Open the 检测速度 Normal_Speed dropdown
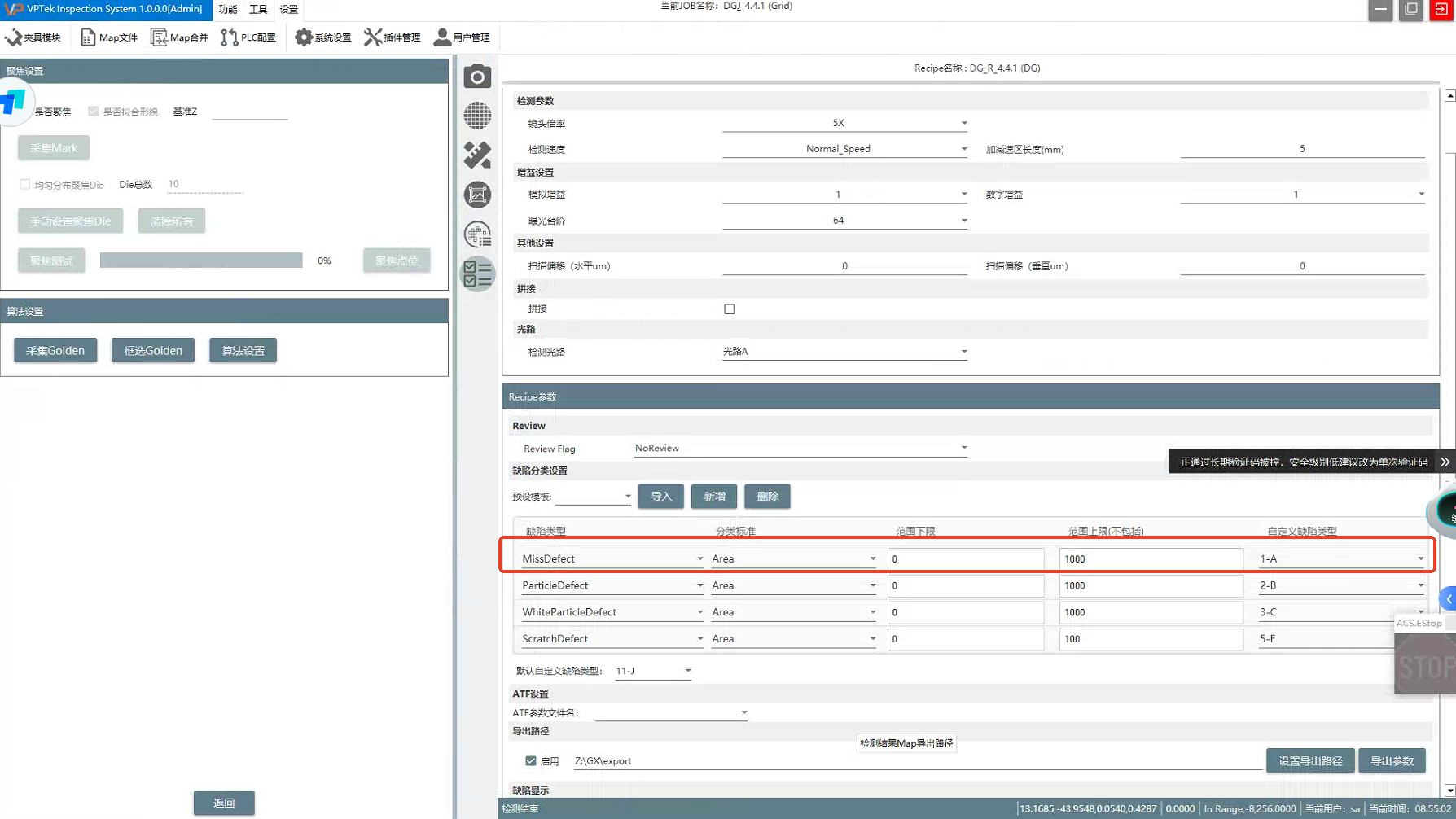 (844, 149)
